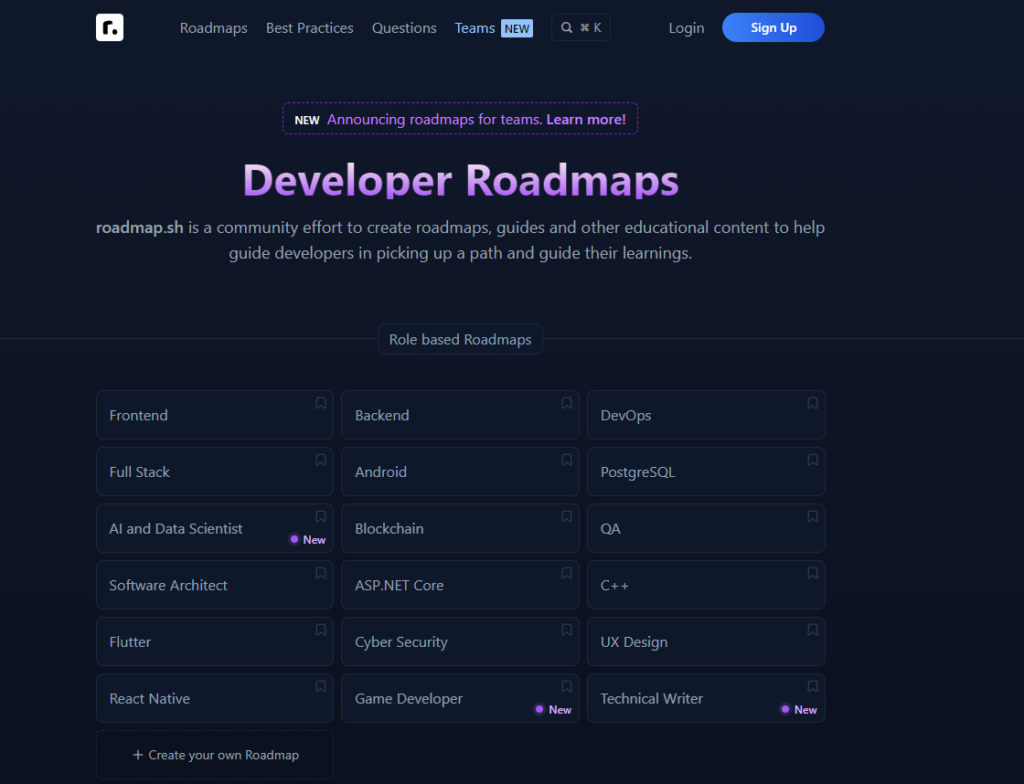This screenshot has width=1024, height=784.
Task: Open the Teams page from navbar
Action: coord(494,28)
